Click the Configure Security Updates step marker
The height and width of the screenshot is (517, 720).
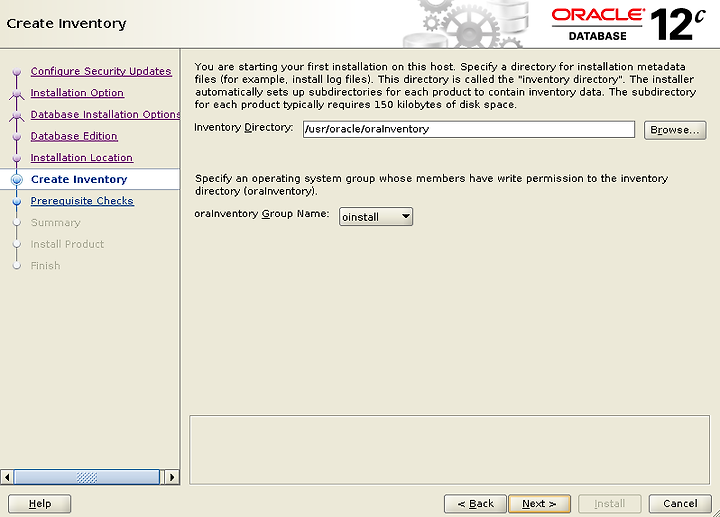[17, 72]
